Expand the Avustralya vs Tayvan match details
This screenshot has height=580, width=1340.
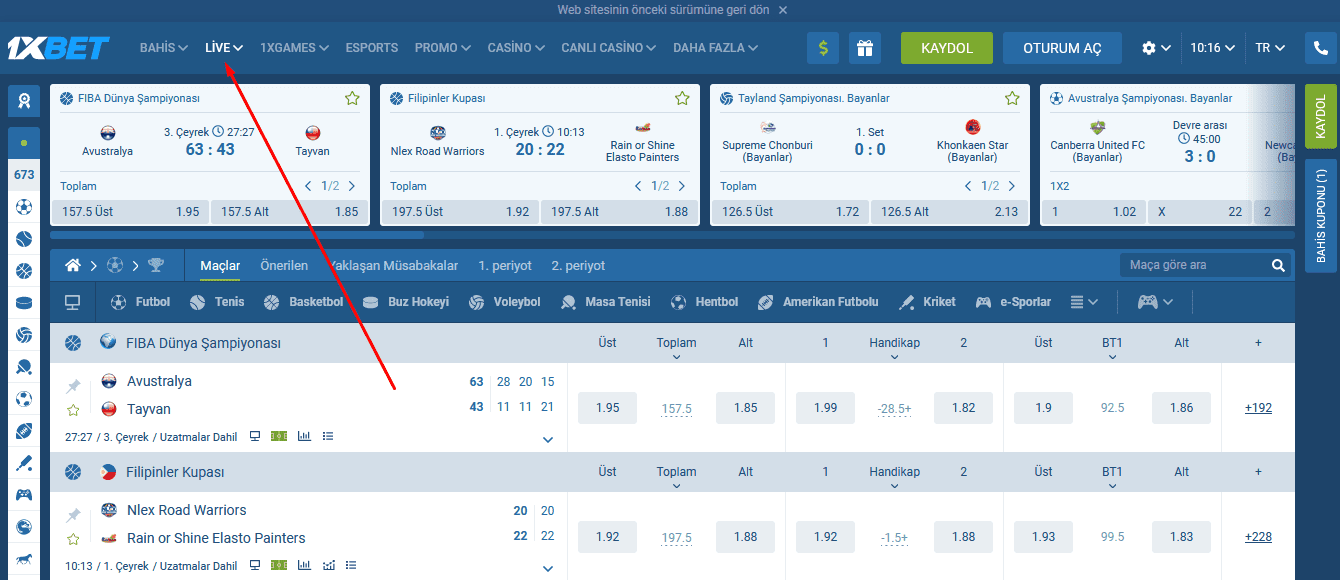[547, 439]
